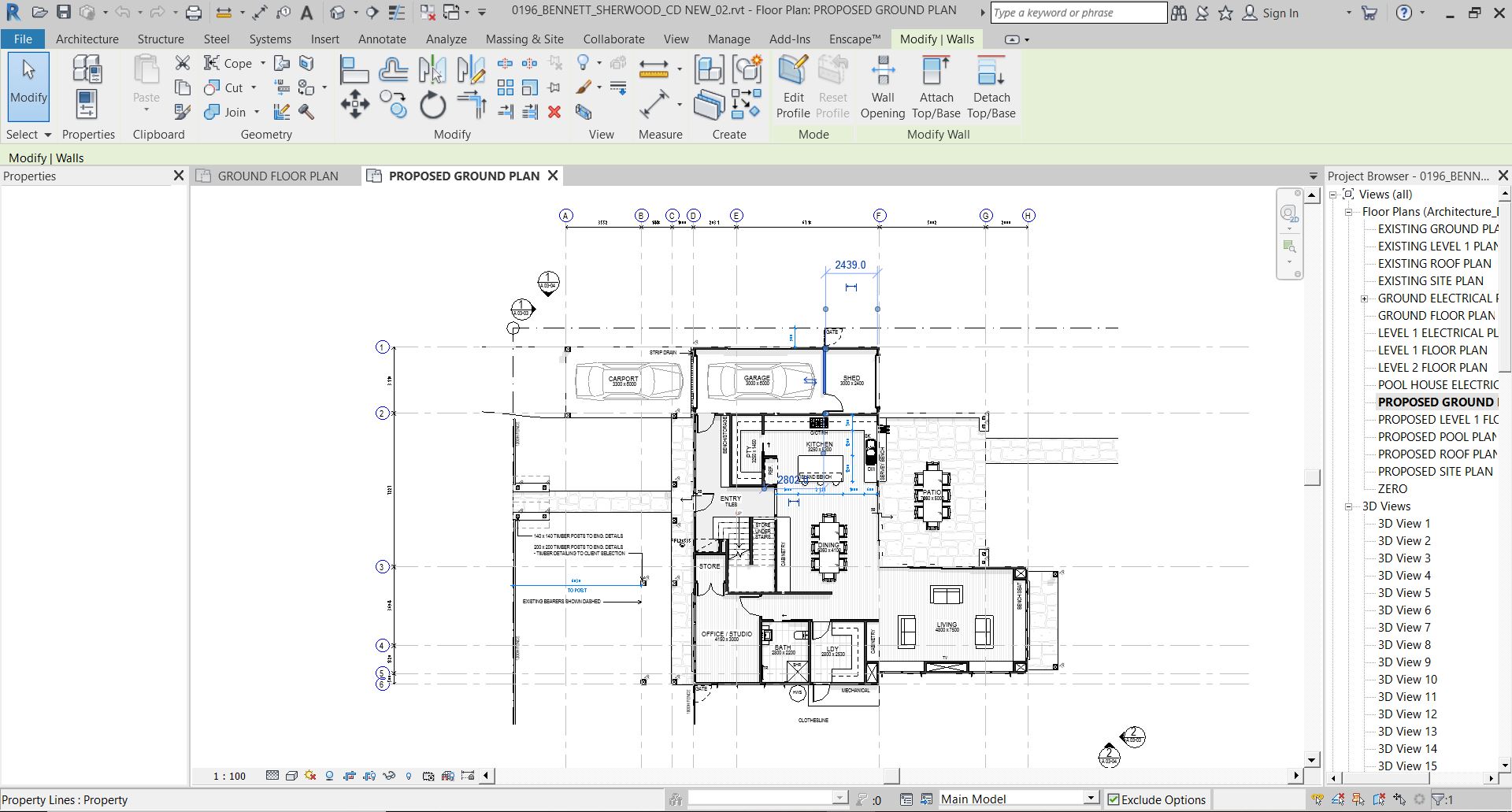Click the canvas vertical scrollbar thumb
The image size is (1512, 812).
(1312, 477)
